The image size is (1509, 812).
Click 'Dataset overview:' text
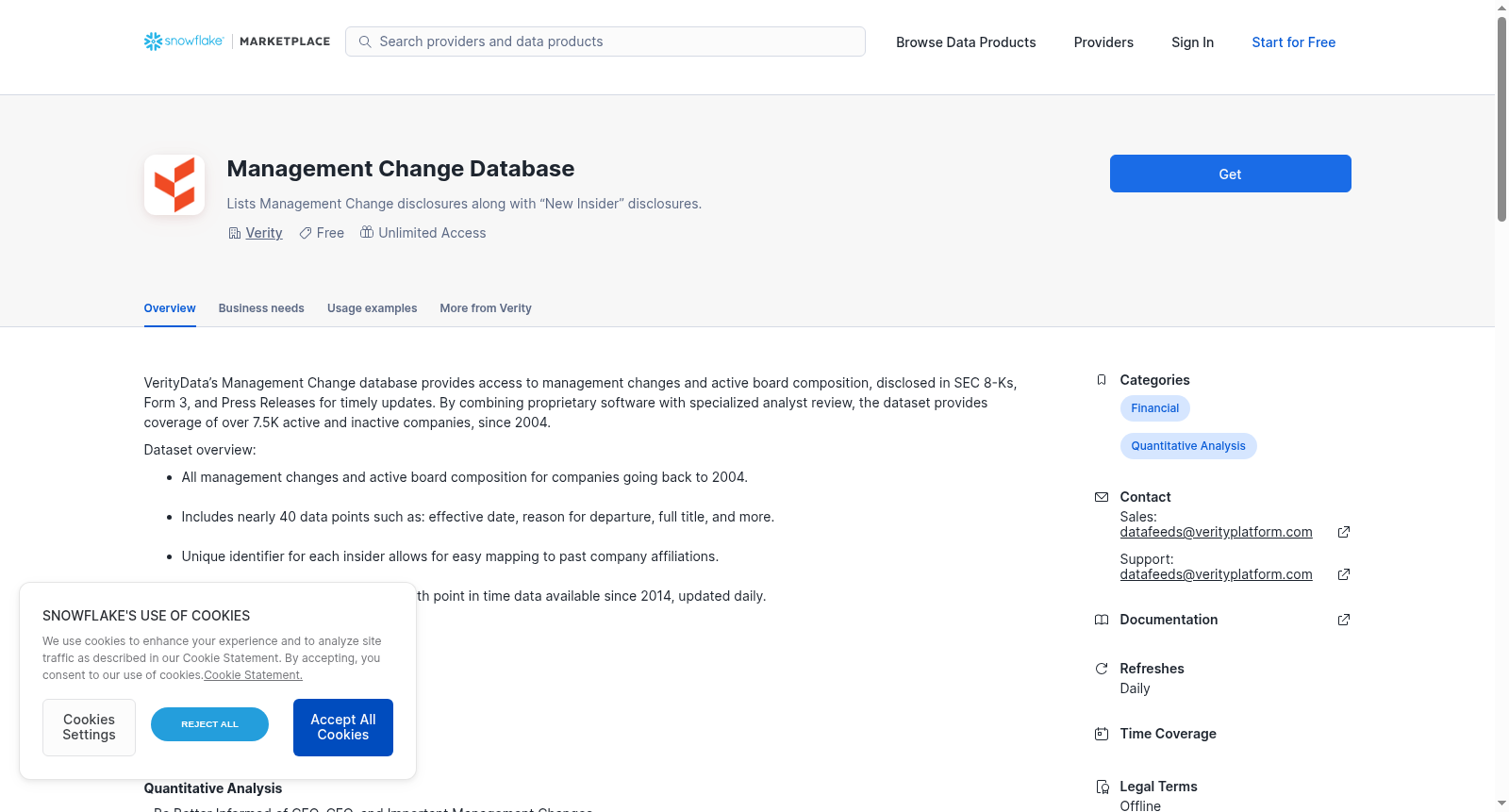pos(200,450)
